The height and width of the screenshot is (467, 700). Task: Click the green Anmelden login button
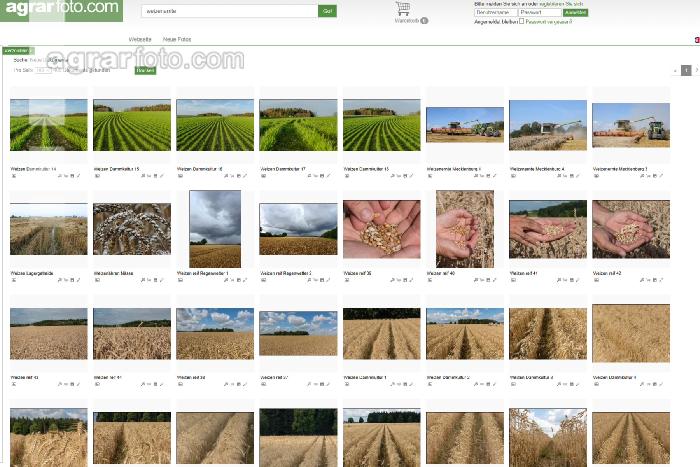coord(575,13)
